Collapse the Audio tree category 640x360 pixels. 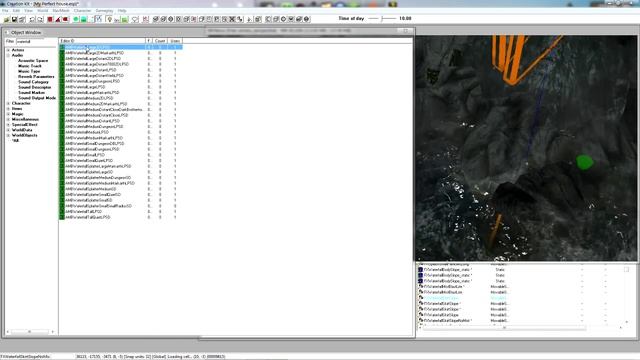(8, 55)
